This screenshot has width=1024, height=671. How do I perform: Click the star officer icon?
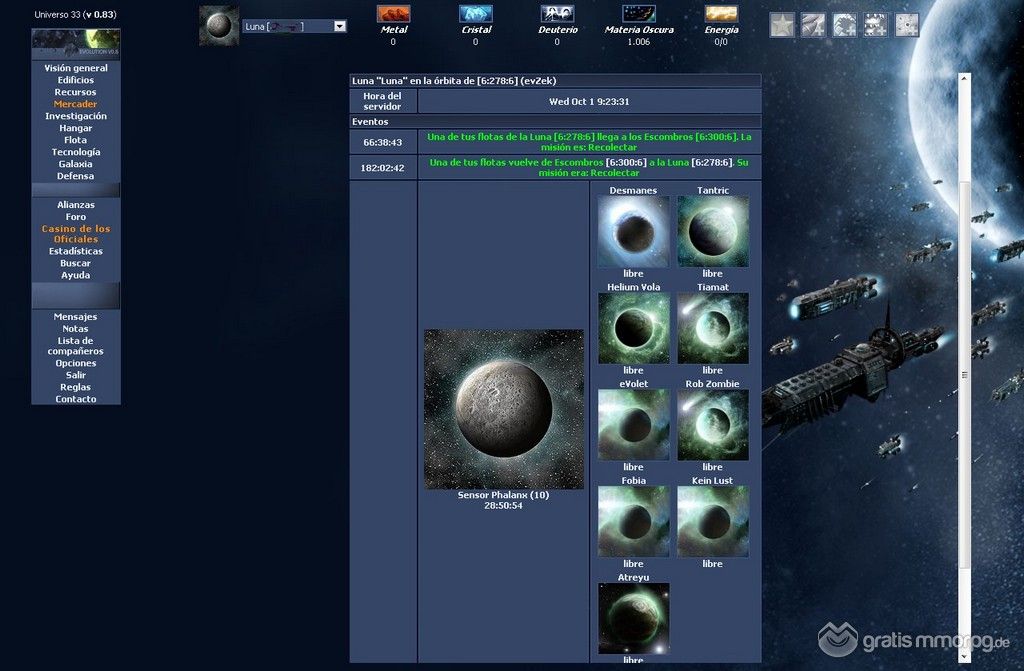(x=782, y=25)
